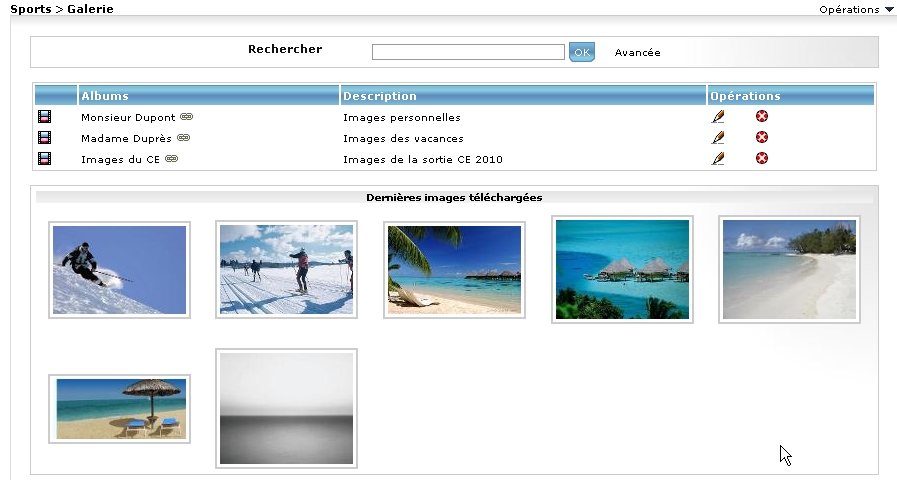Open the beach umbrella and chairs thumbnail
This screenshot has height=480, width=897.
coord(120,409)
